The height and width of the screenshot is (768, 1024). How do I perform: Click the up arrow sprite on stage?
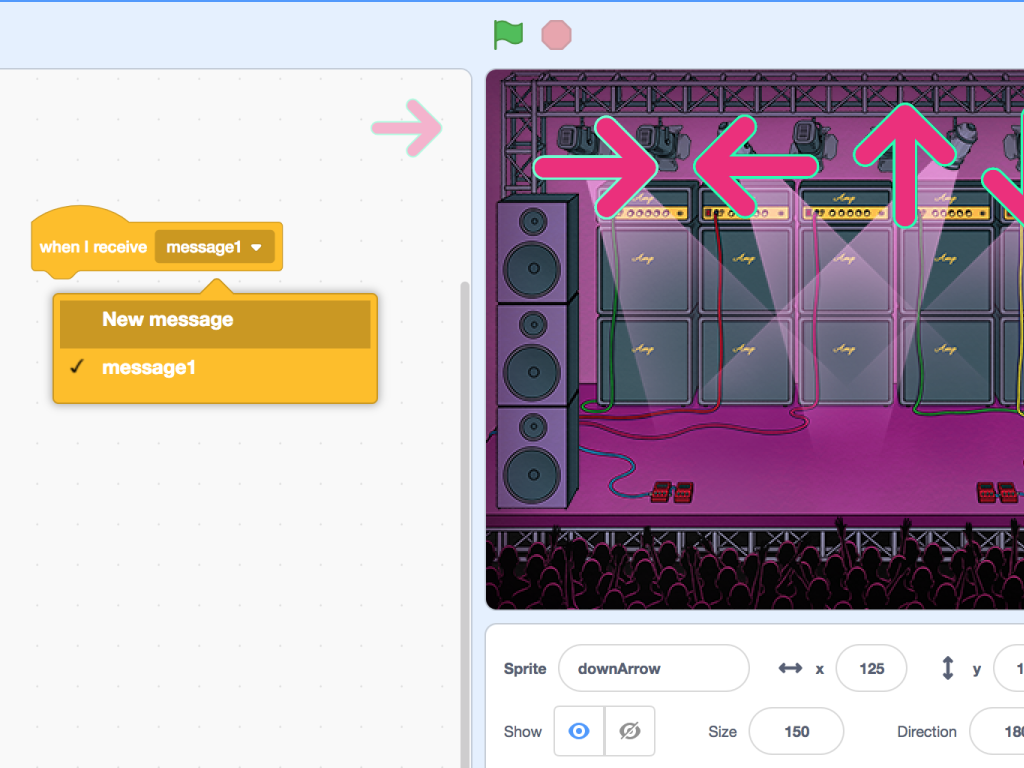[x=905, y=165]
